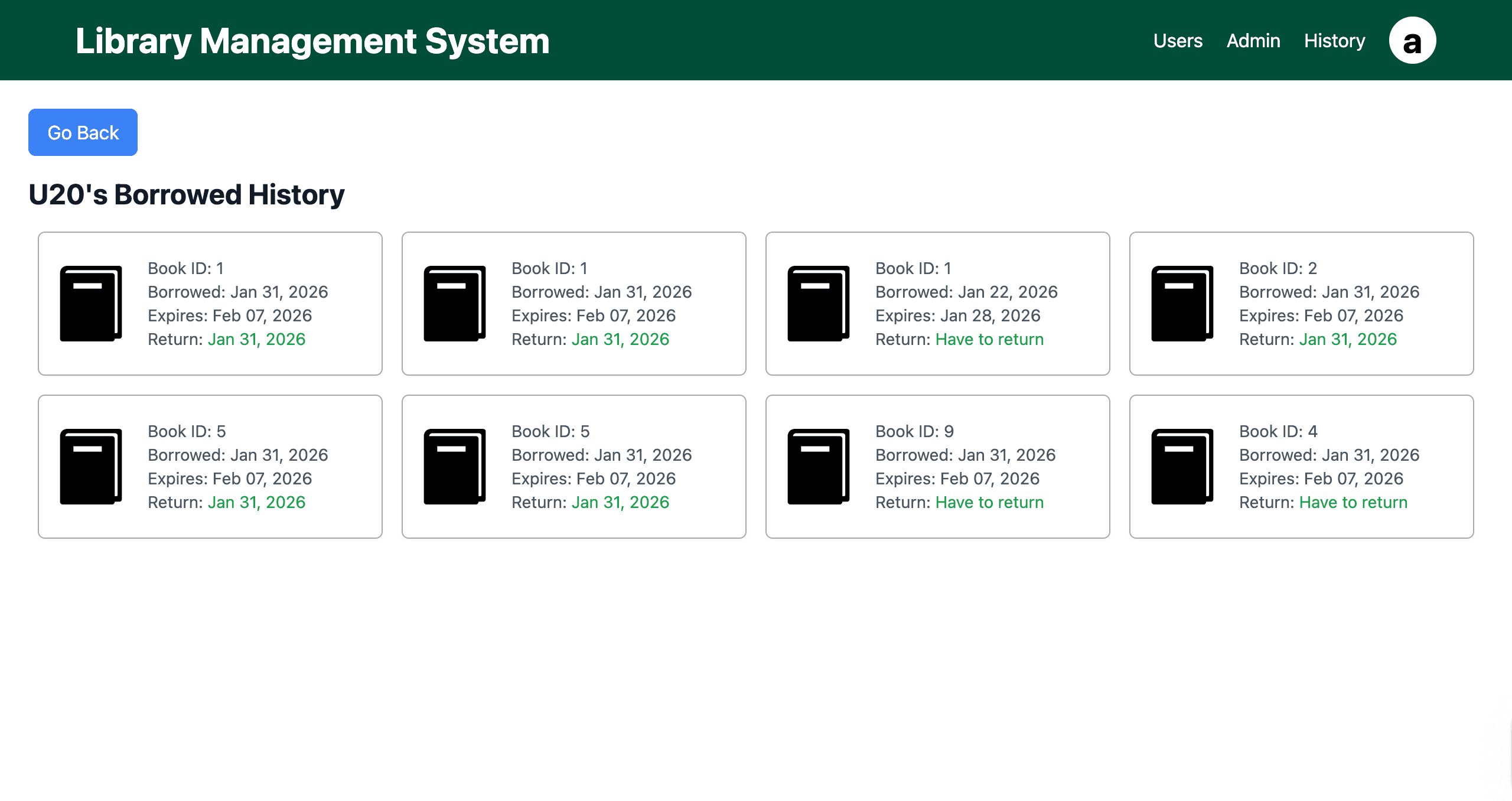This screenshot has height=801, width=1512.
Task: Click the book icon on the first Book ID 1 card
Action: point(90,304)
